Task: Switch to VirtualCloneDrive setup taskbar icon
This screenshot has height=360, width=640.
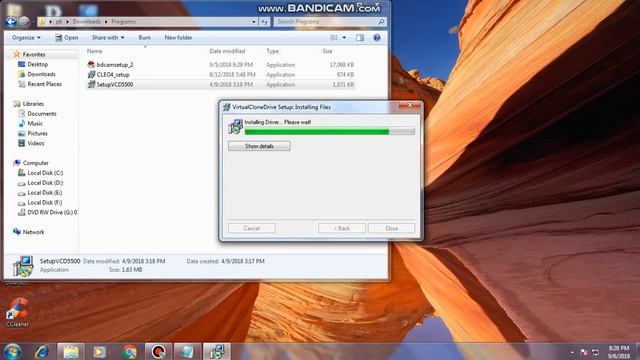Action: click(217, 351)
